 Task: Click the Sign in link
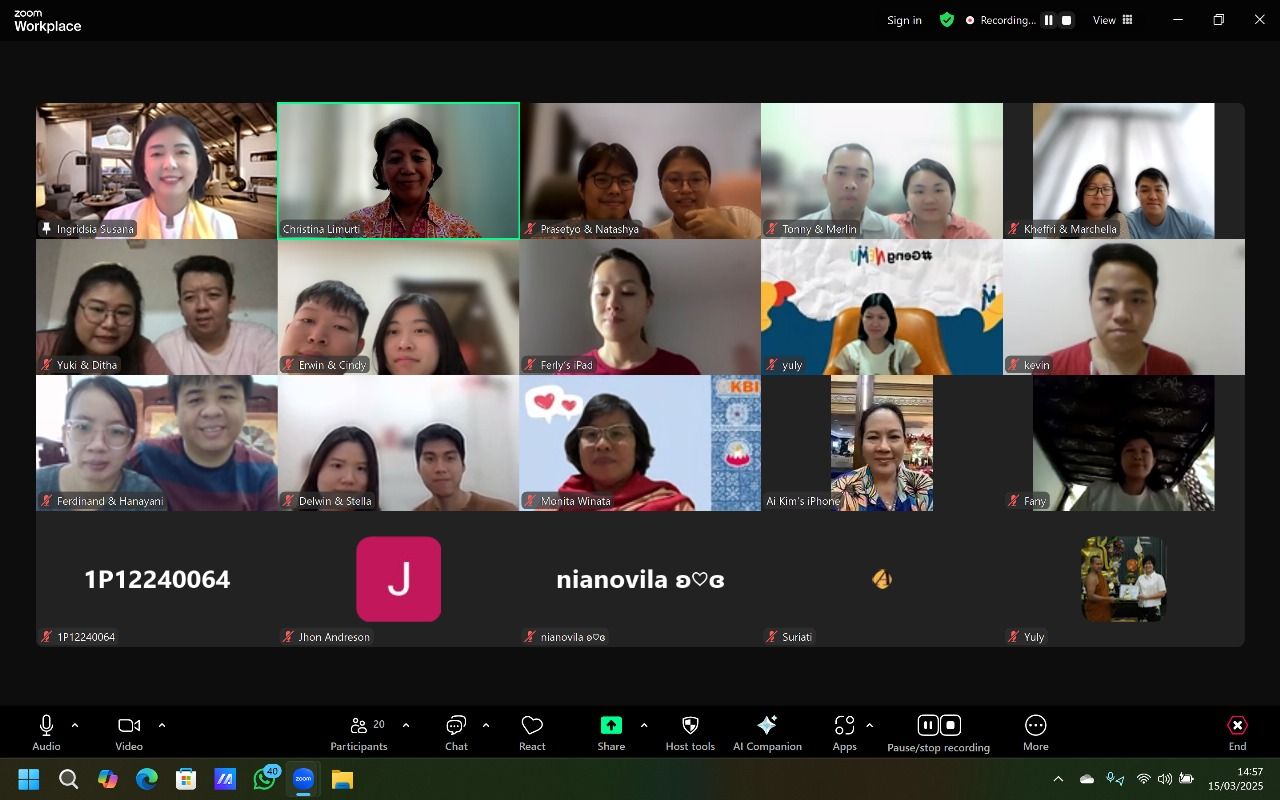coord(904,20)
